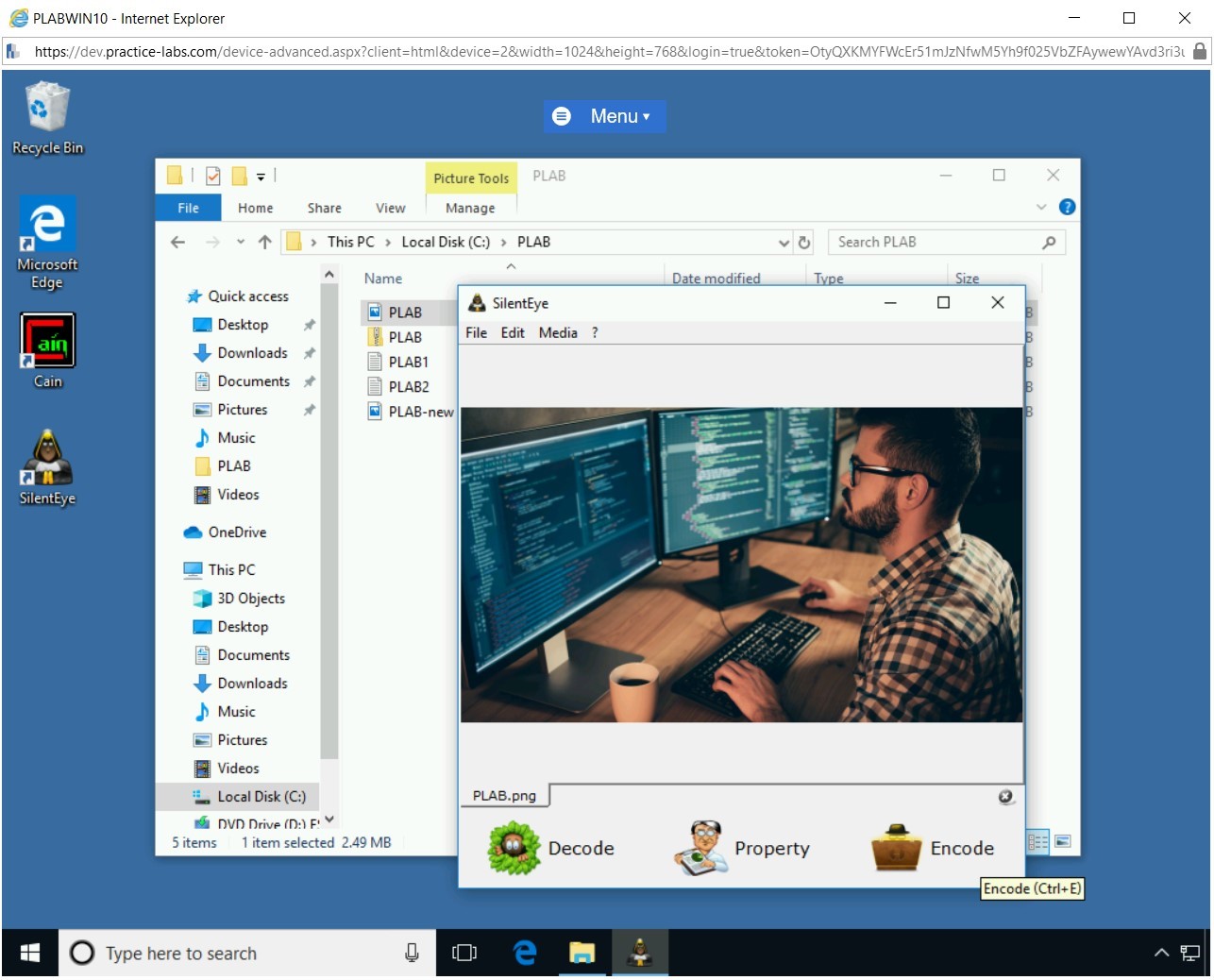Click the Task View taskbar icon
Image resolution: width=1214 pixels, height=980 pixels.
pos(464,953)
